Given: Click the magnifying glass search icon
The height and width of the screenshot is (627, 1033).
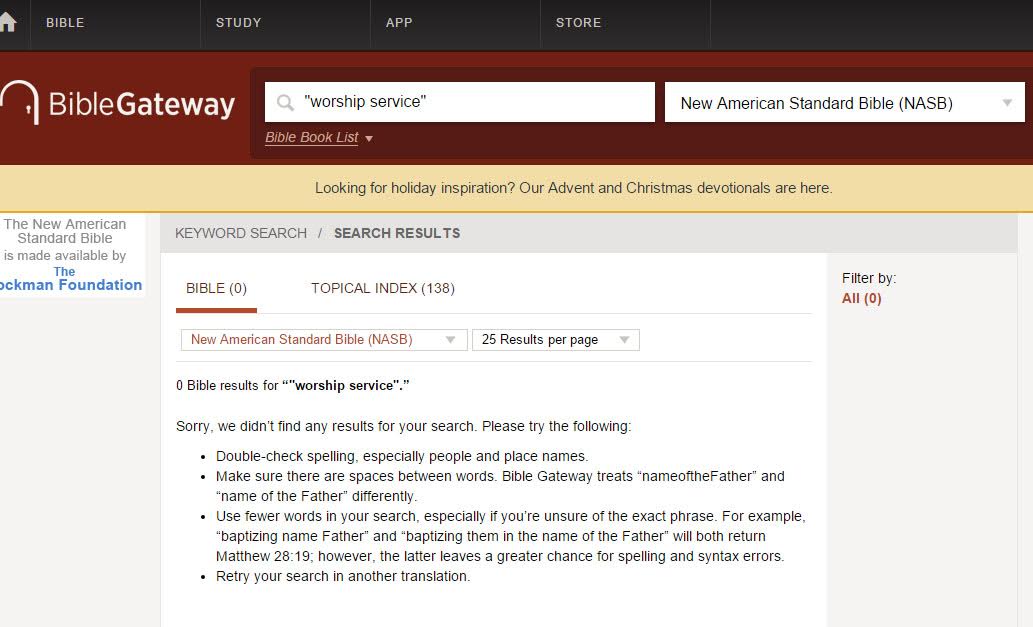Looking at the screenshot, I should click(x=285, y=102).
